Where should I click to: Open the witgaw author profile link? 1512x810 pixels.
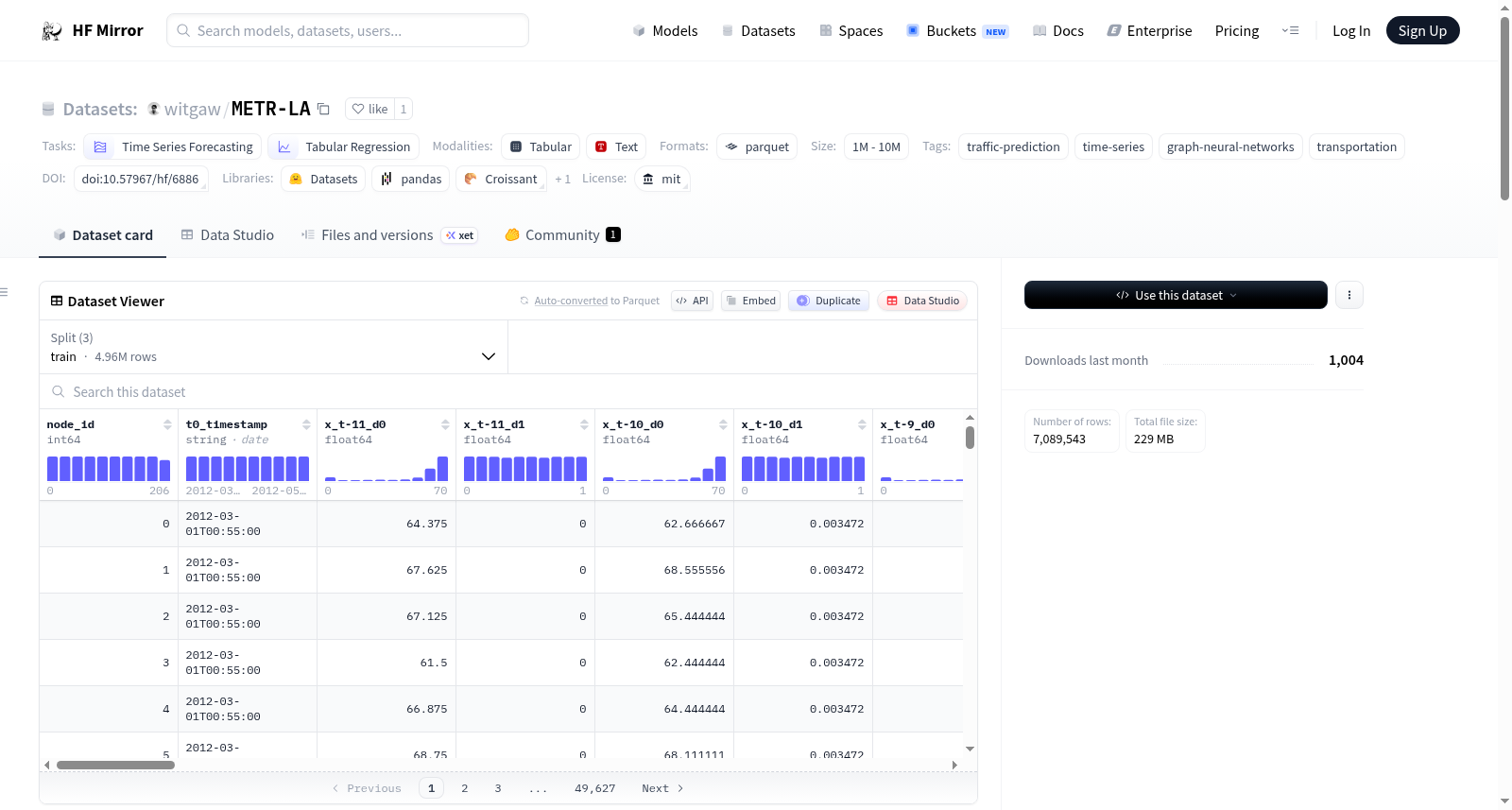click(x=192, y=109)
